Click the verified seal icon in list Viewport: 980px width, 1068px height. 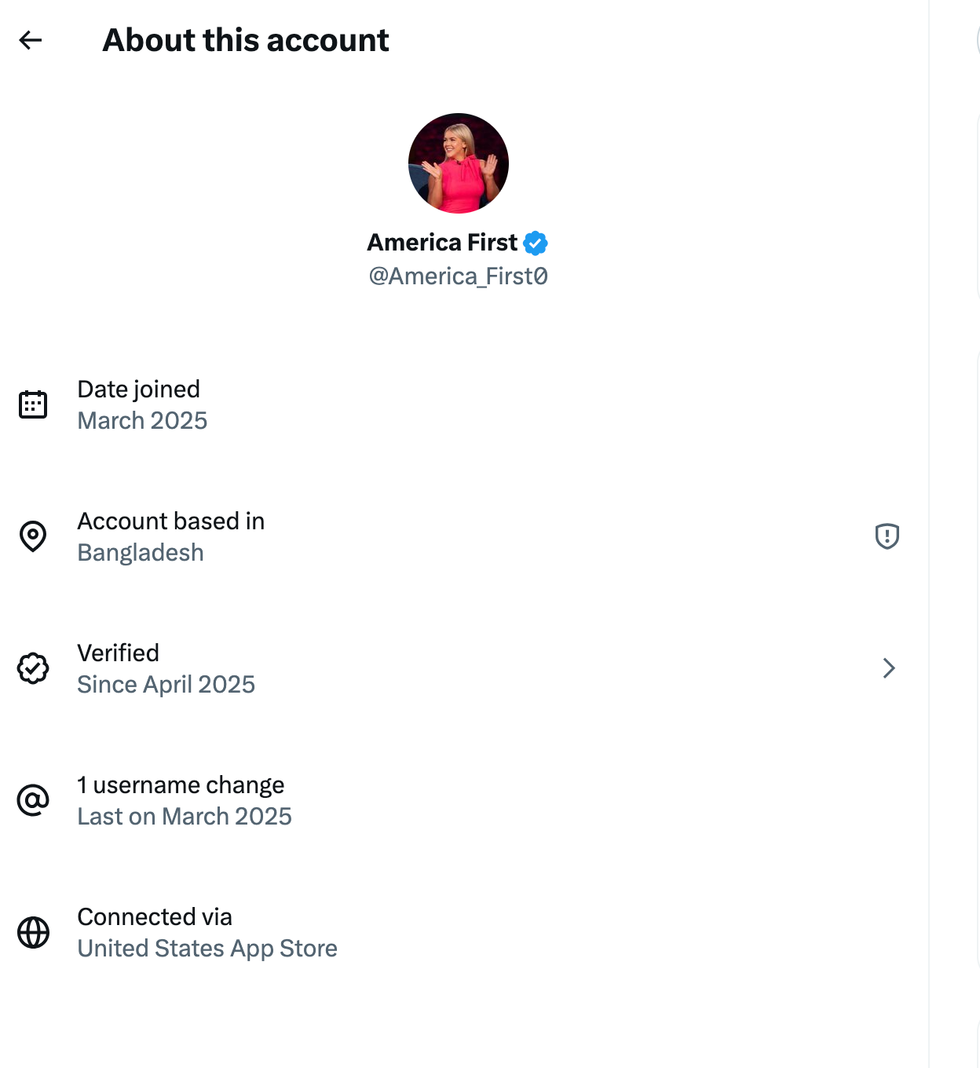click(x=33, y=668)
